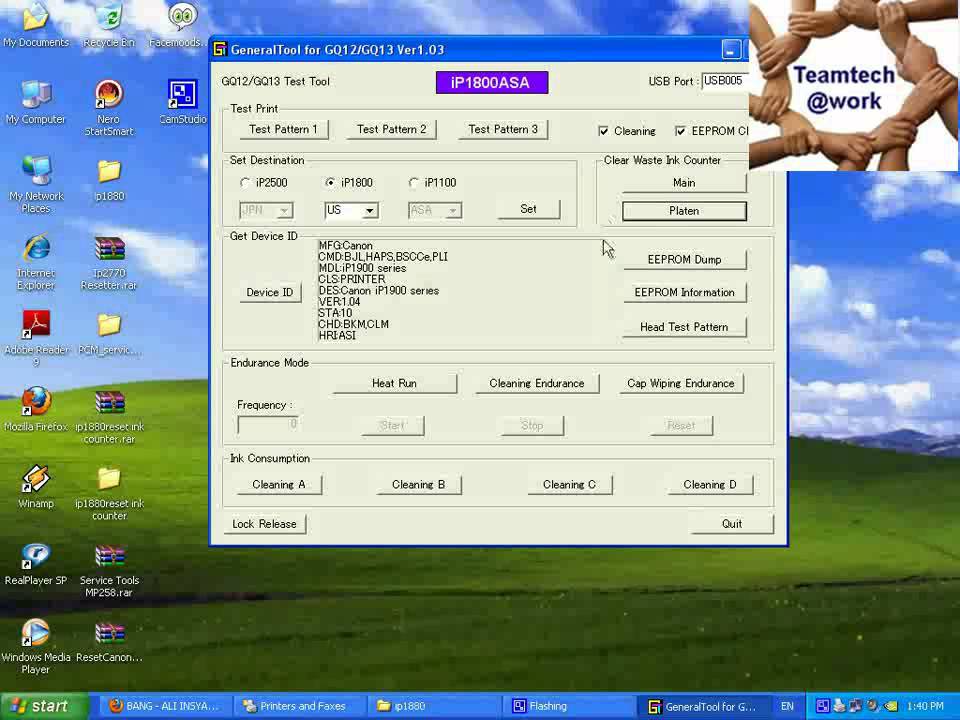Select Ip2770 Resetter.rar archive
960x720 pixels.
109,262
